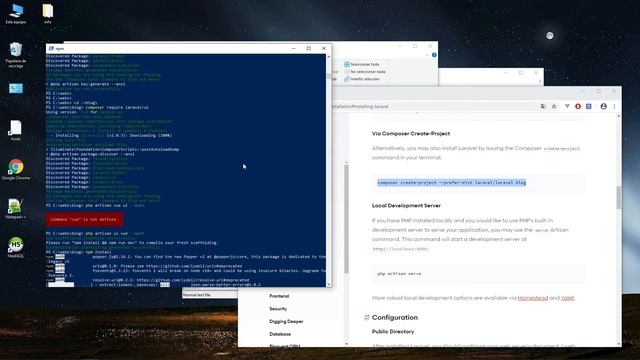Collapse Explorer ribbon with chevron

pos(427,55)
